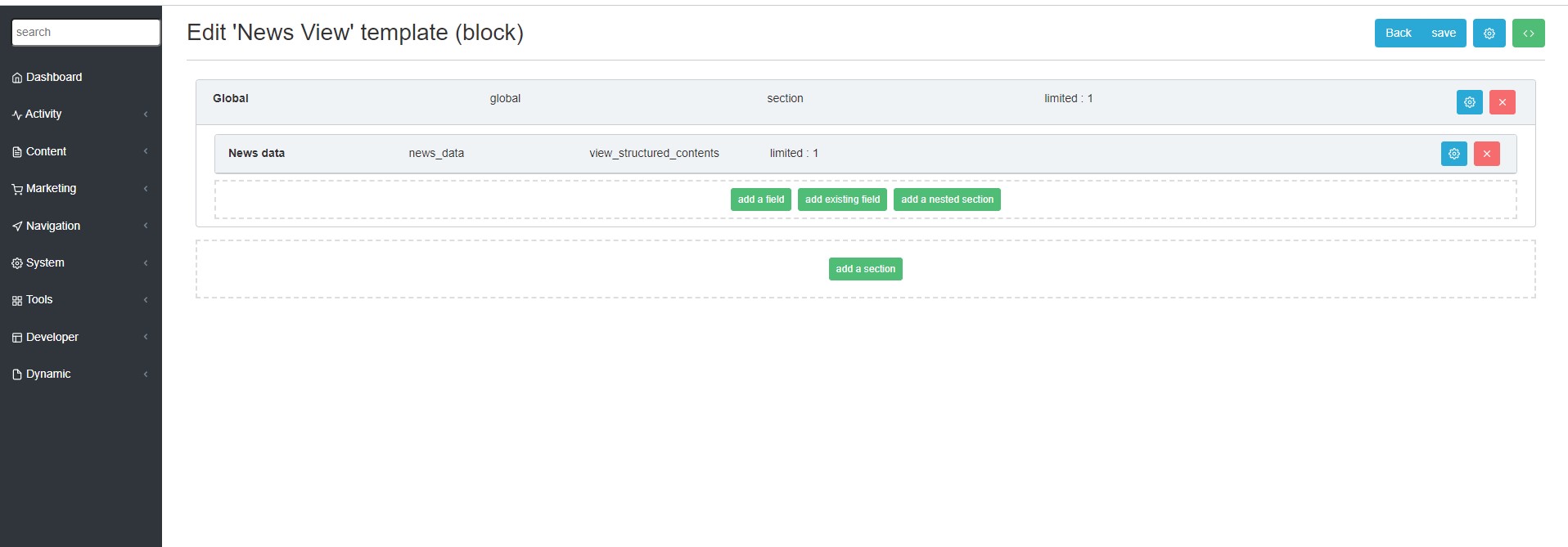The height and width of the screenshot is (547, 1568).
Task: Click the Marketing cart icon
Action: click(17, 189)
